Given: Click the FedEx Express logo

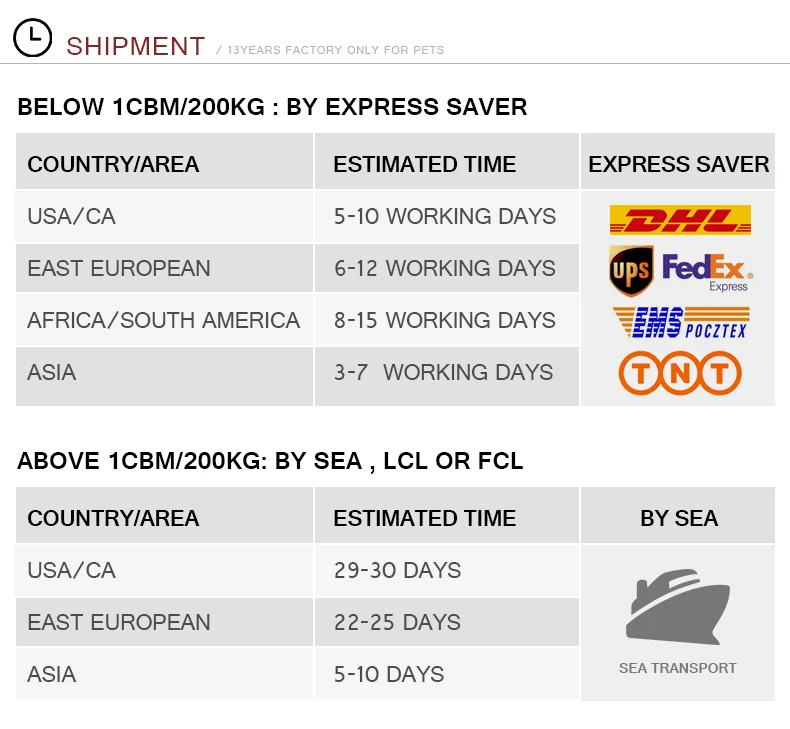Looking at the screenshot, I should click(707, 271).
